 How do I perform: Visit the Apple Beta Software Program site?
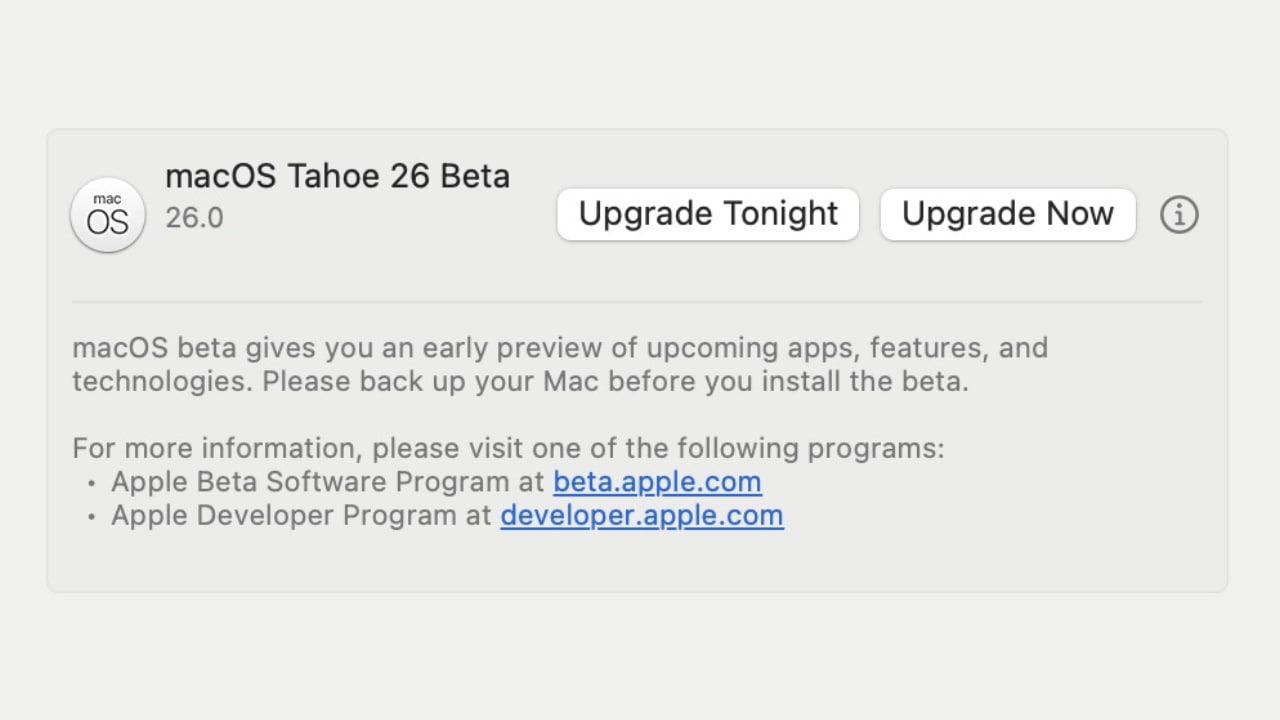[x=657, y=482]
